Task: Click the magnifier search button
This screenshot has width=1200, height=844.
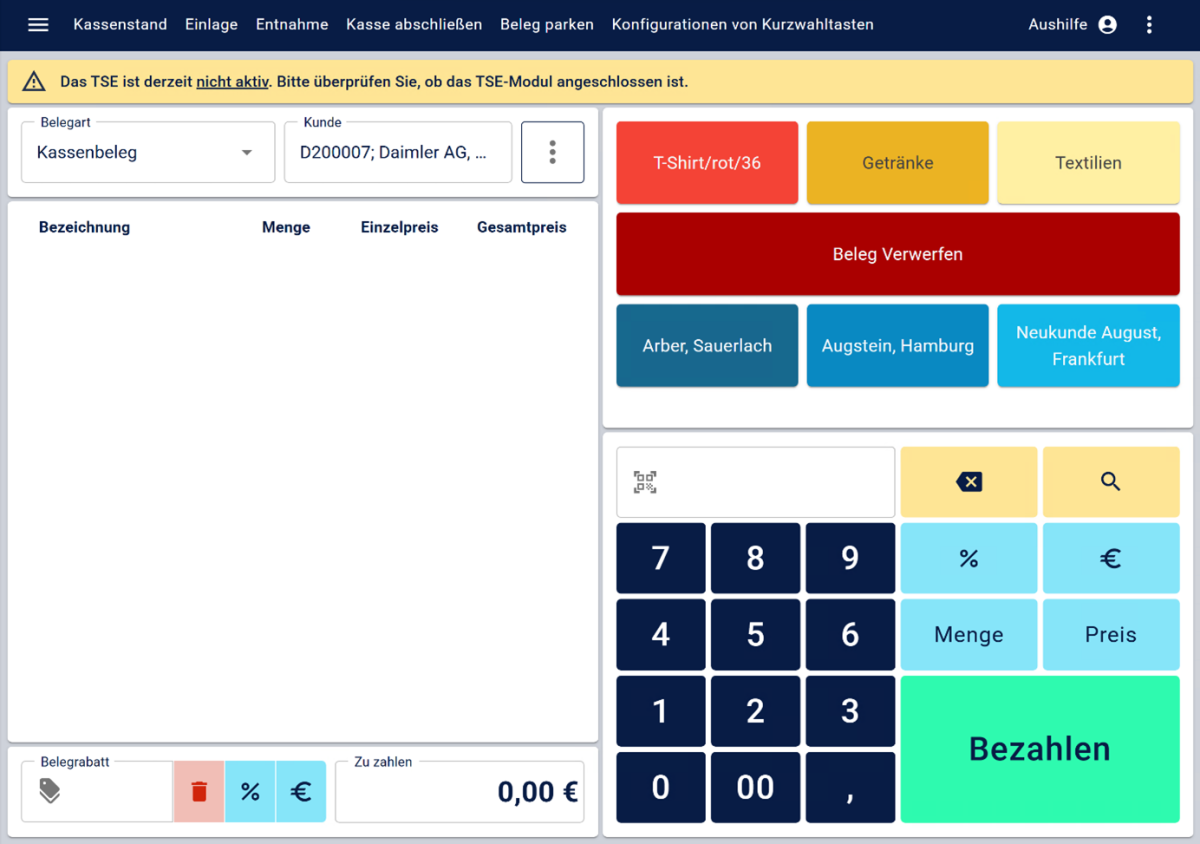Action: pyautogui.click(x=1110, y=482)
